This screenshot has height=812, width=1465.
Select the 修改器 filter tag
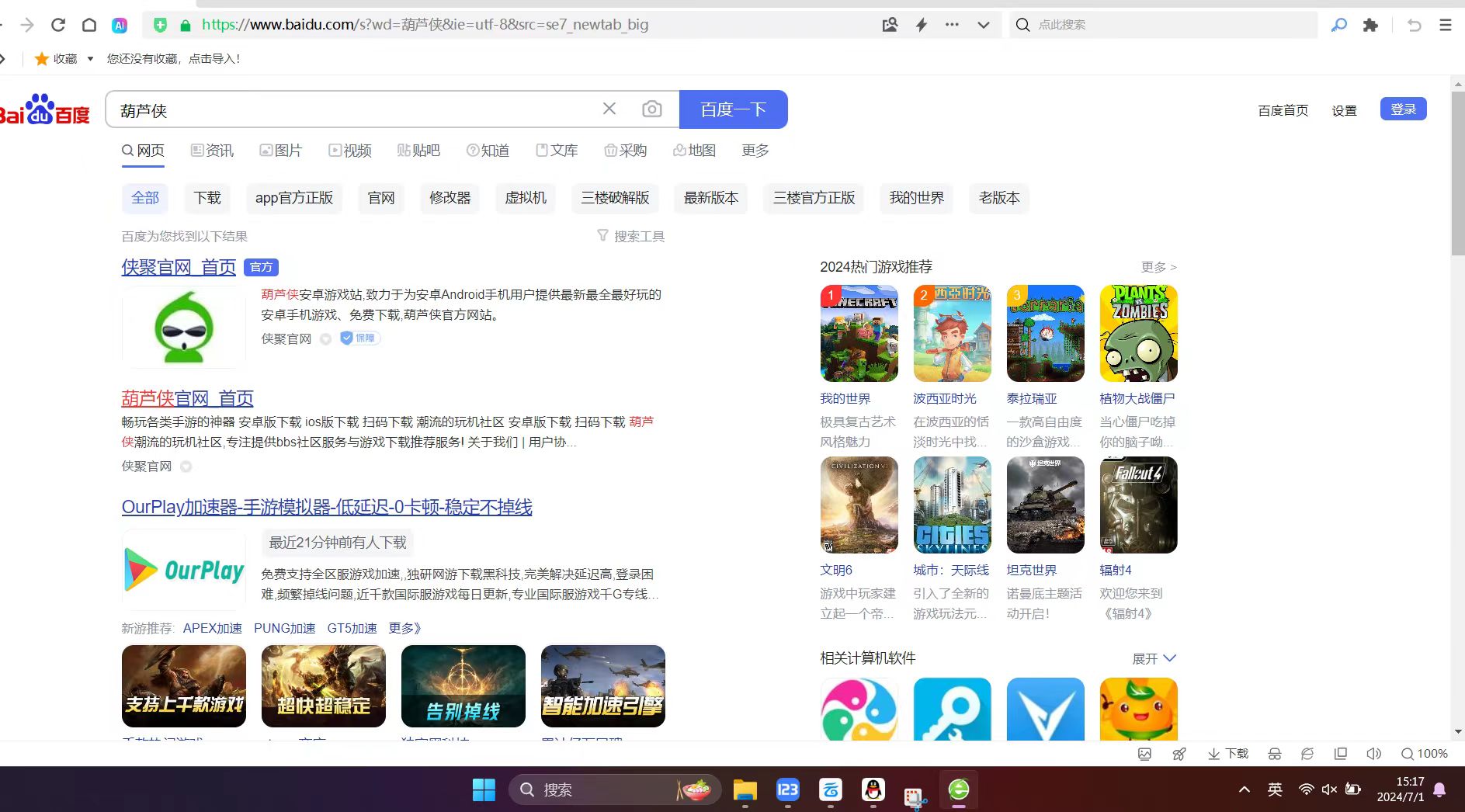[x=450, y=198]
